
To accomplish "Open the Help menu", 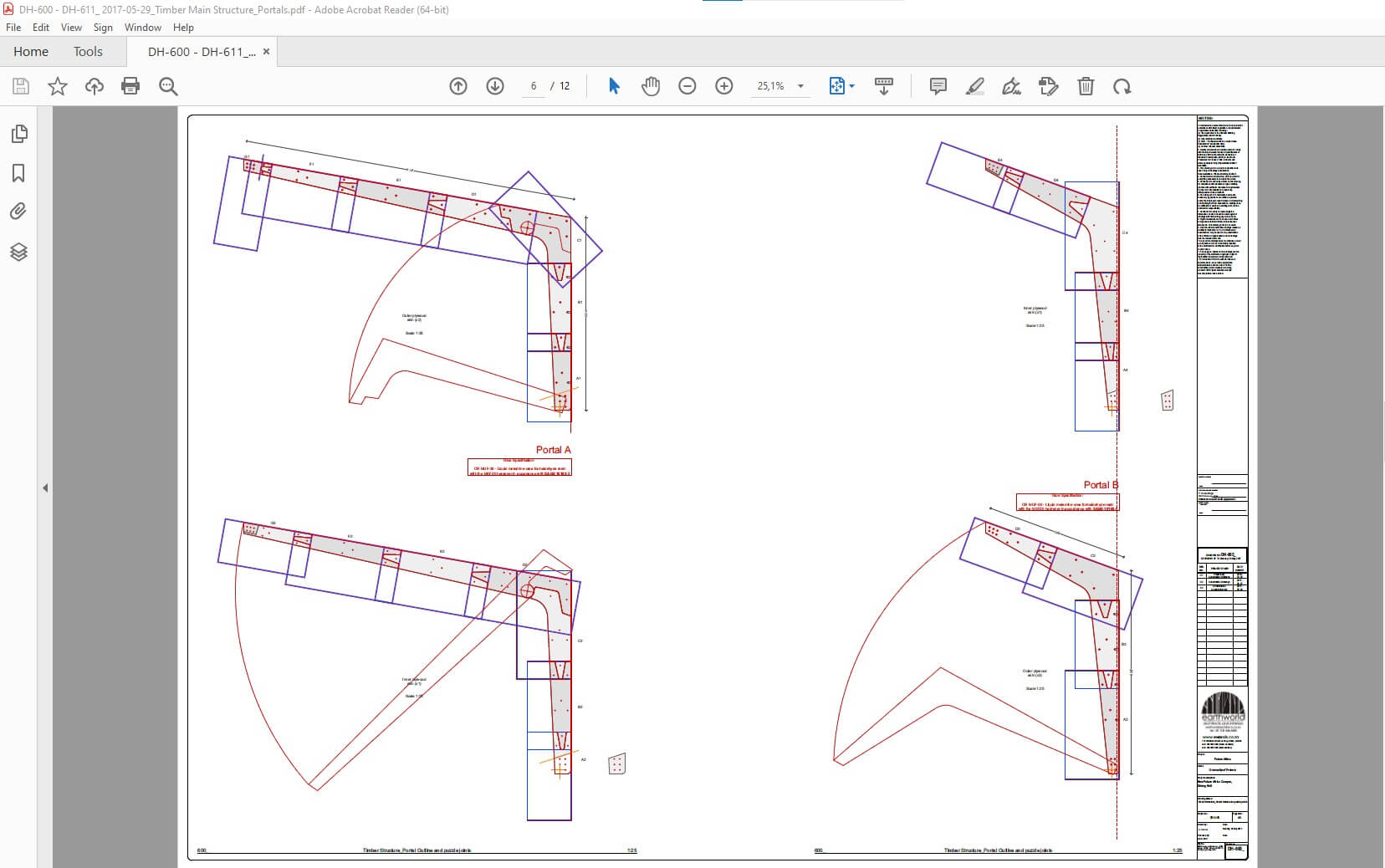I will (183, 28).
